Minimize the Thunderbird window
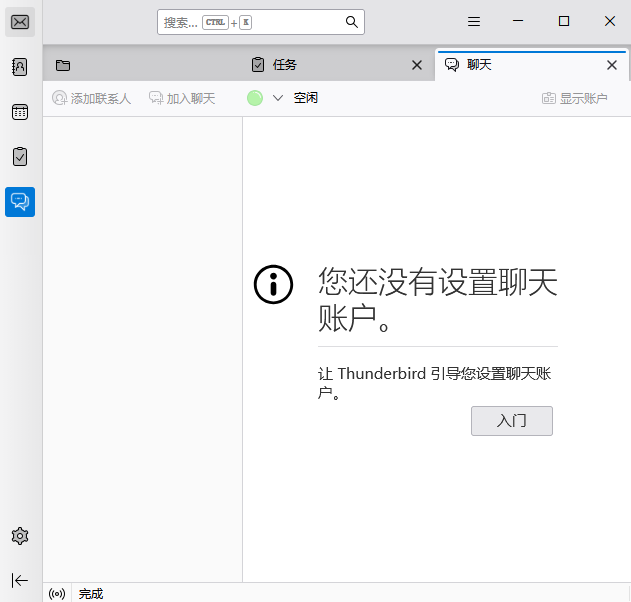 pos(518,21)
